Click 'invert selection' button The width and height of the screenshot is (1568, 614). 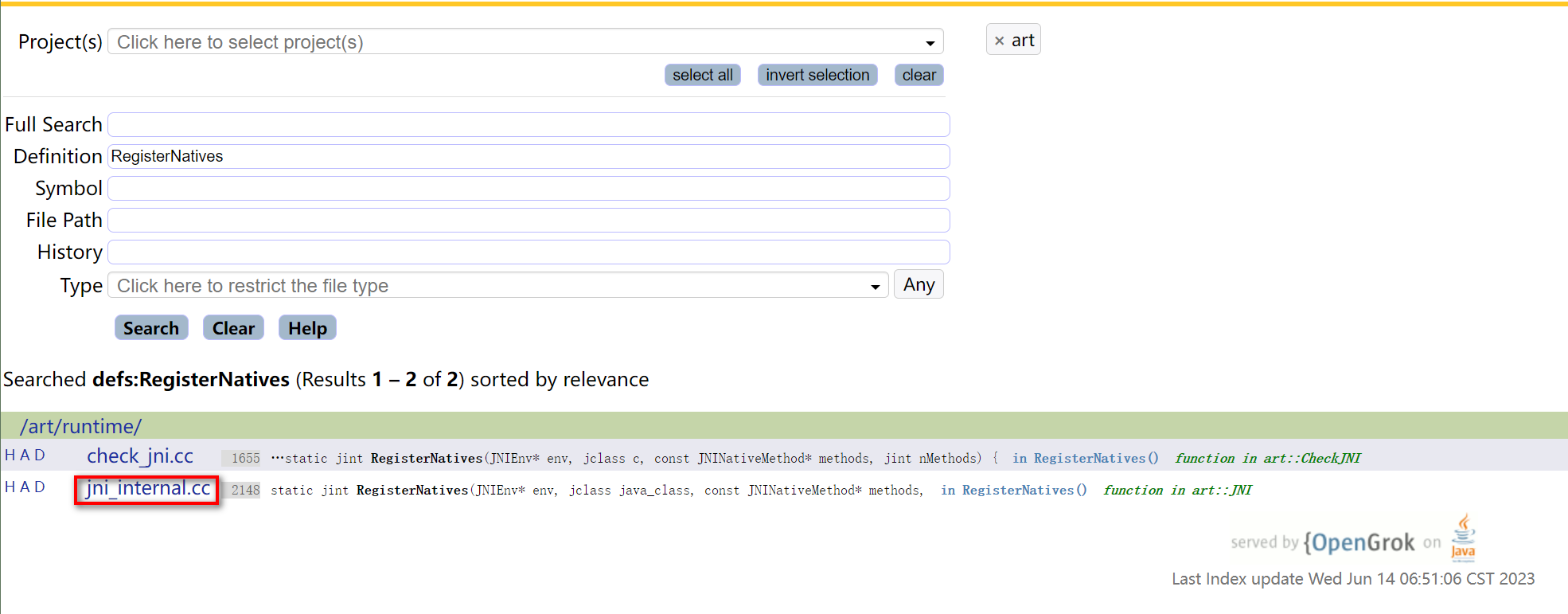tap(817, 75)
